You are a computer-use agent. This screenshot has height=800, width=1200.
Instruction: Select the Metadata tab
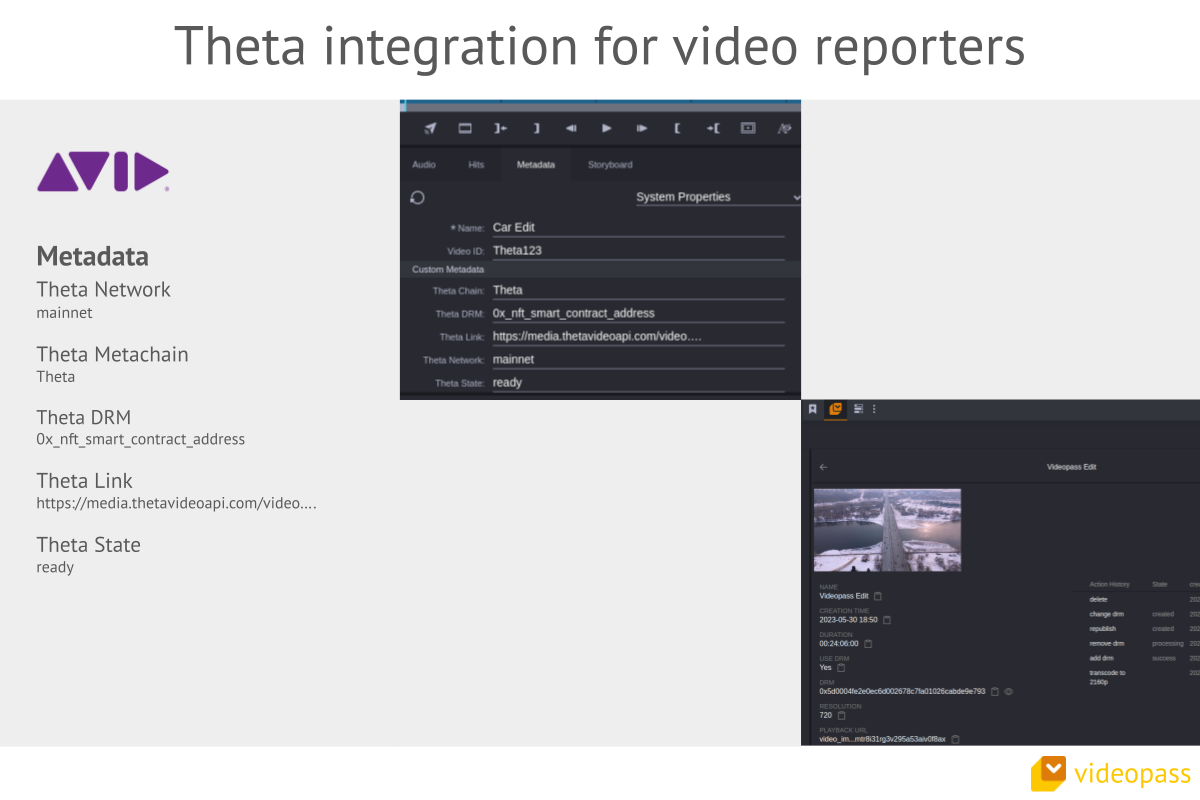pos(536,164)
